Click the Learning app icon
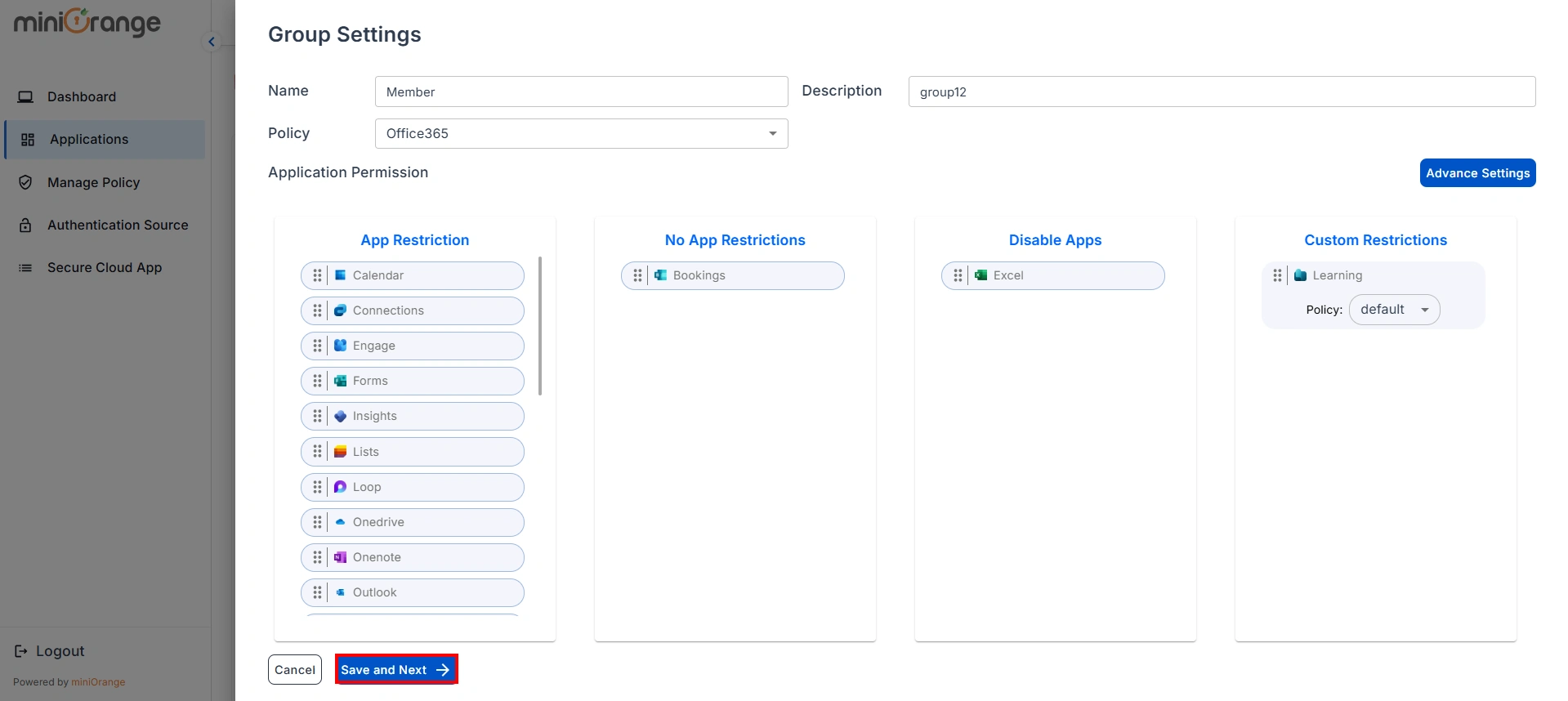1568x701 pixels. (x=1301, y=275)
